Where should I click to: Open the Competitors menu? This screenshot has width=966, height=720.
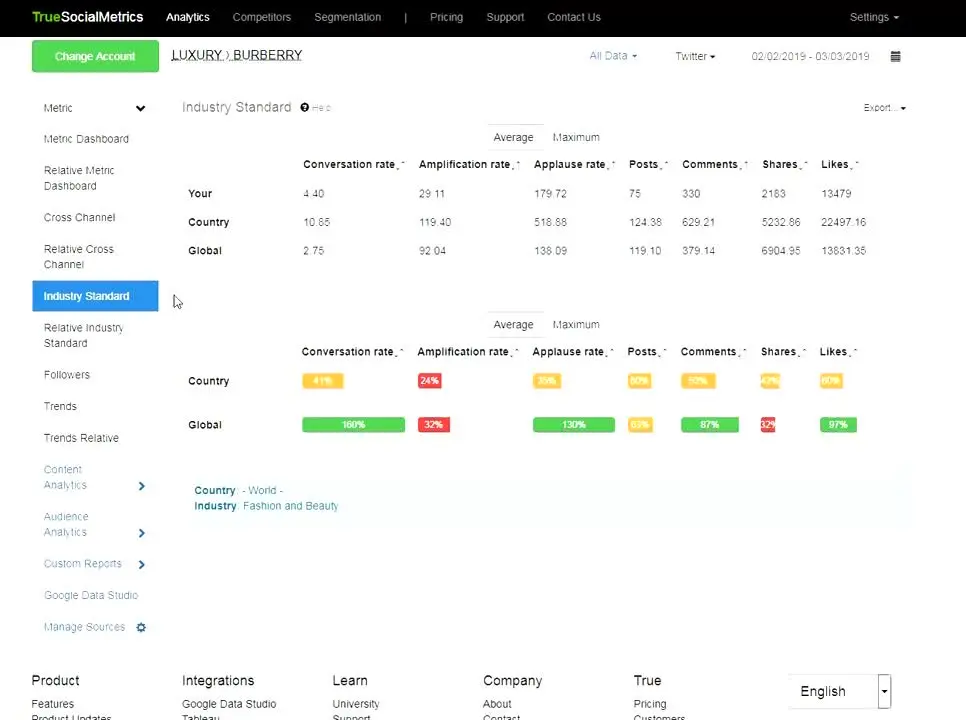261,17
